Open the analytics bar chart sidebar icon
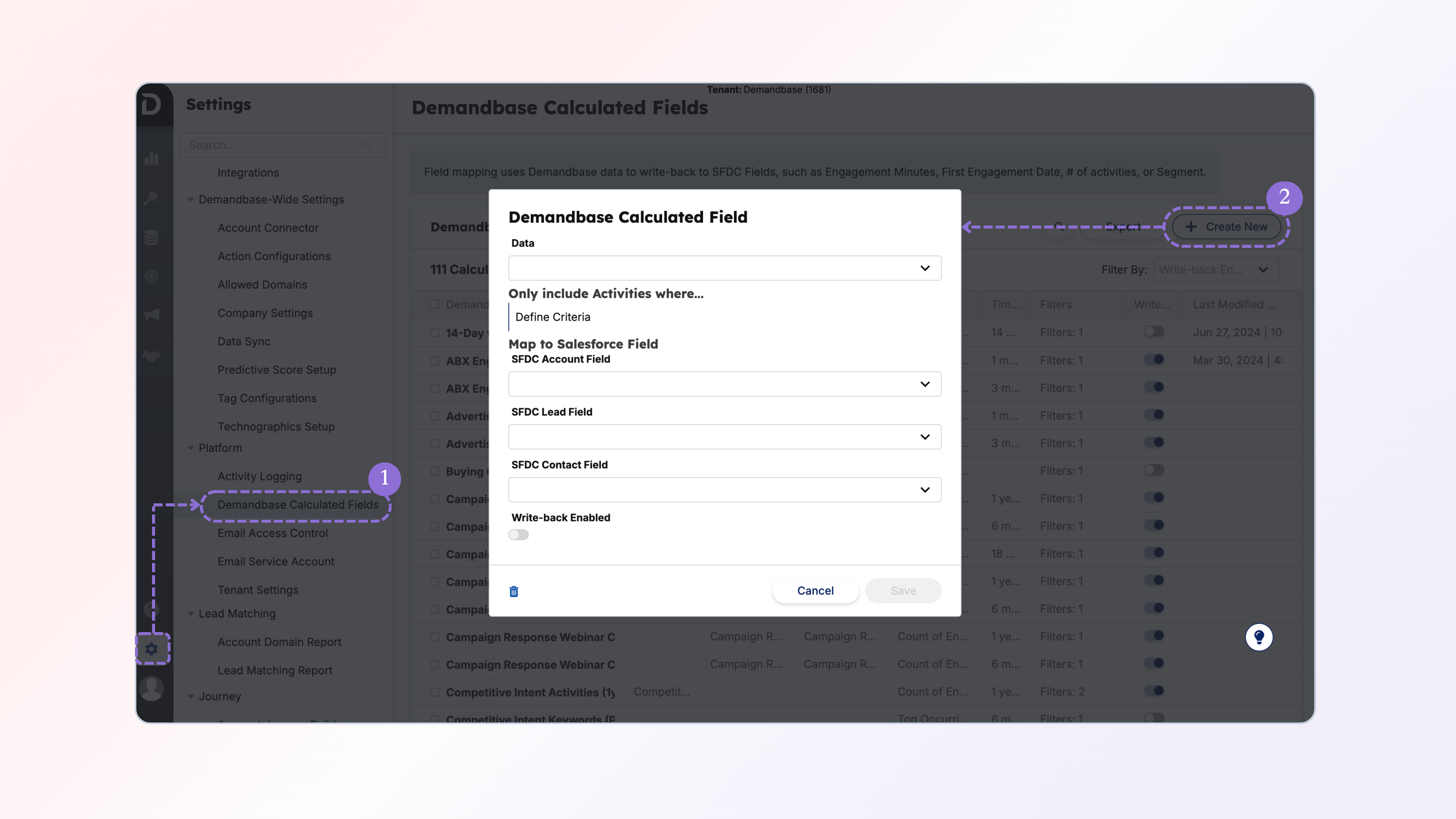1456x819 pixels. coord(152,159)
